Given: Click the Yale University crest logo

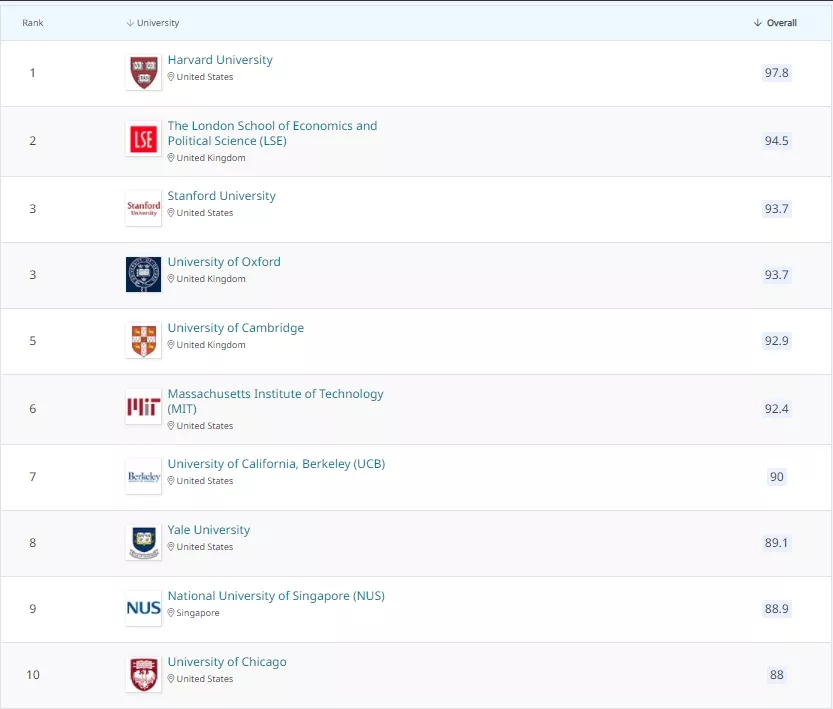Looking at the screenshot, I should (x=143, y=542).
